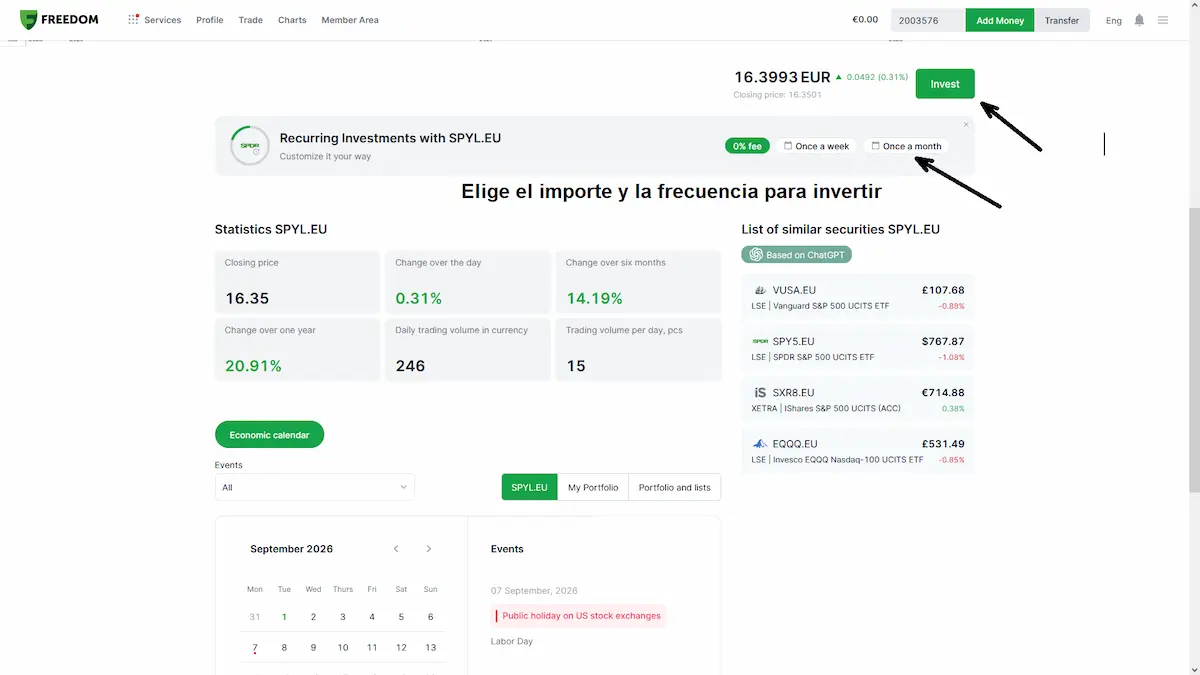Select September 10 in the calendar
Image resolution: width=1200 pixels, height=675 pixels.
[x=342, y=648]
